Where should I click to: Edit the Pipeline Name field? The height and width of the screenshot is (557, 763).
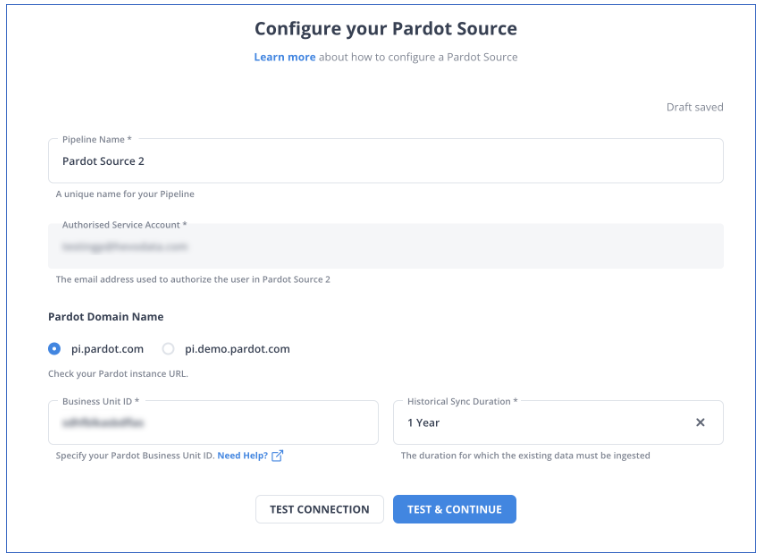(x=385, y=161)
